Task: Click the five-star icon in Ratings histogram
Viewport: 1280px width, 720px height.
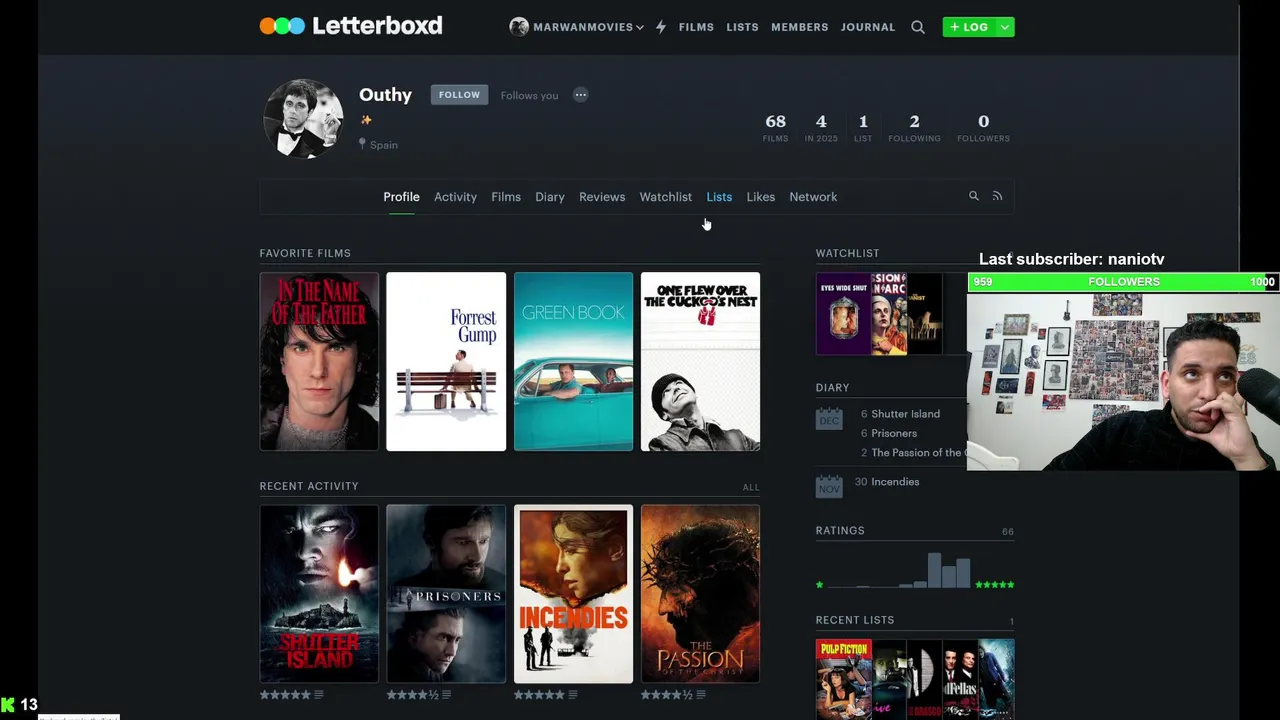Action: coord(995,584)
